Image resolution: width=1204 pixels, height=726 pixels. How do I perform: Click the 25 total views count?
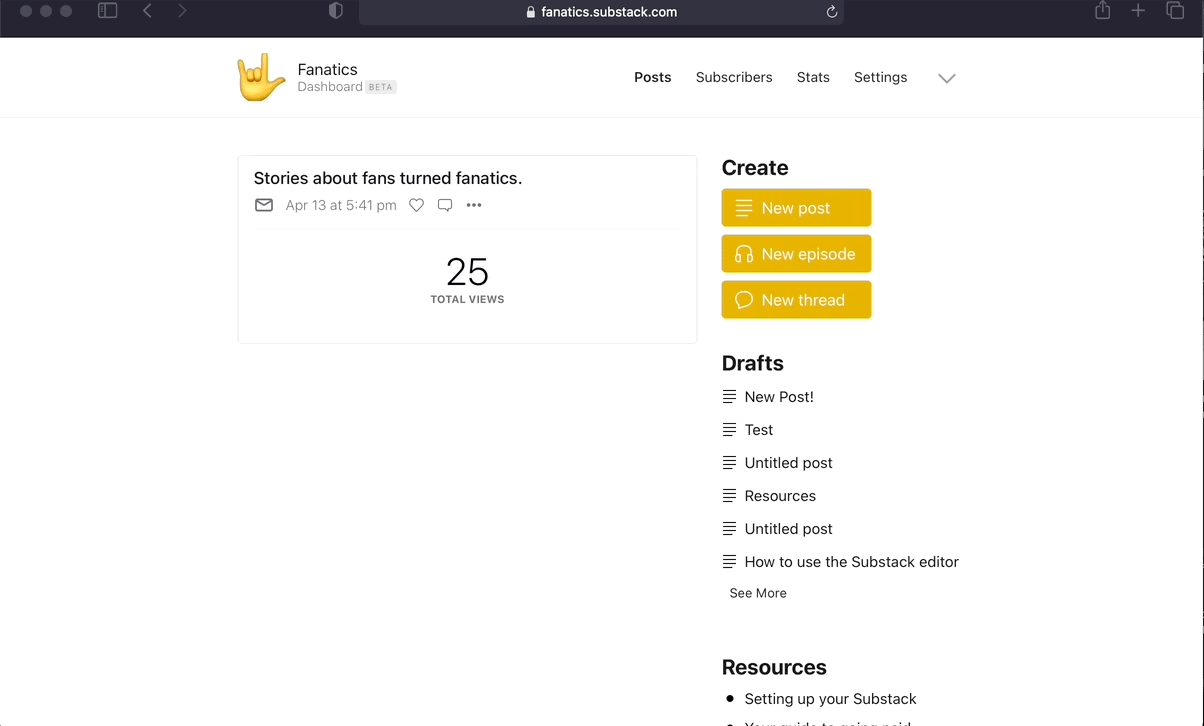pos(467,272)
